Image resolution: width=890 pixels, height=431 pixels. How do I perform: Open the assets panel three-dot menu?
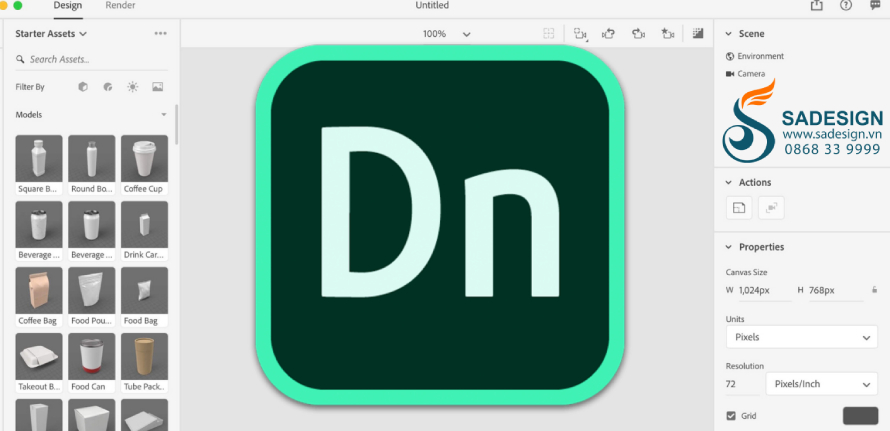pyautogui.click(x=161, y=34)
